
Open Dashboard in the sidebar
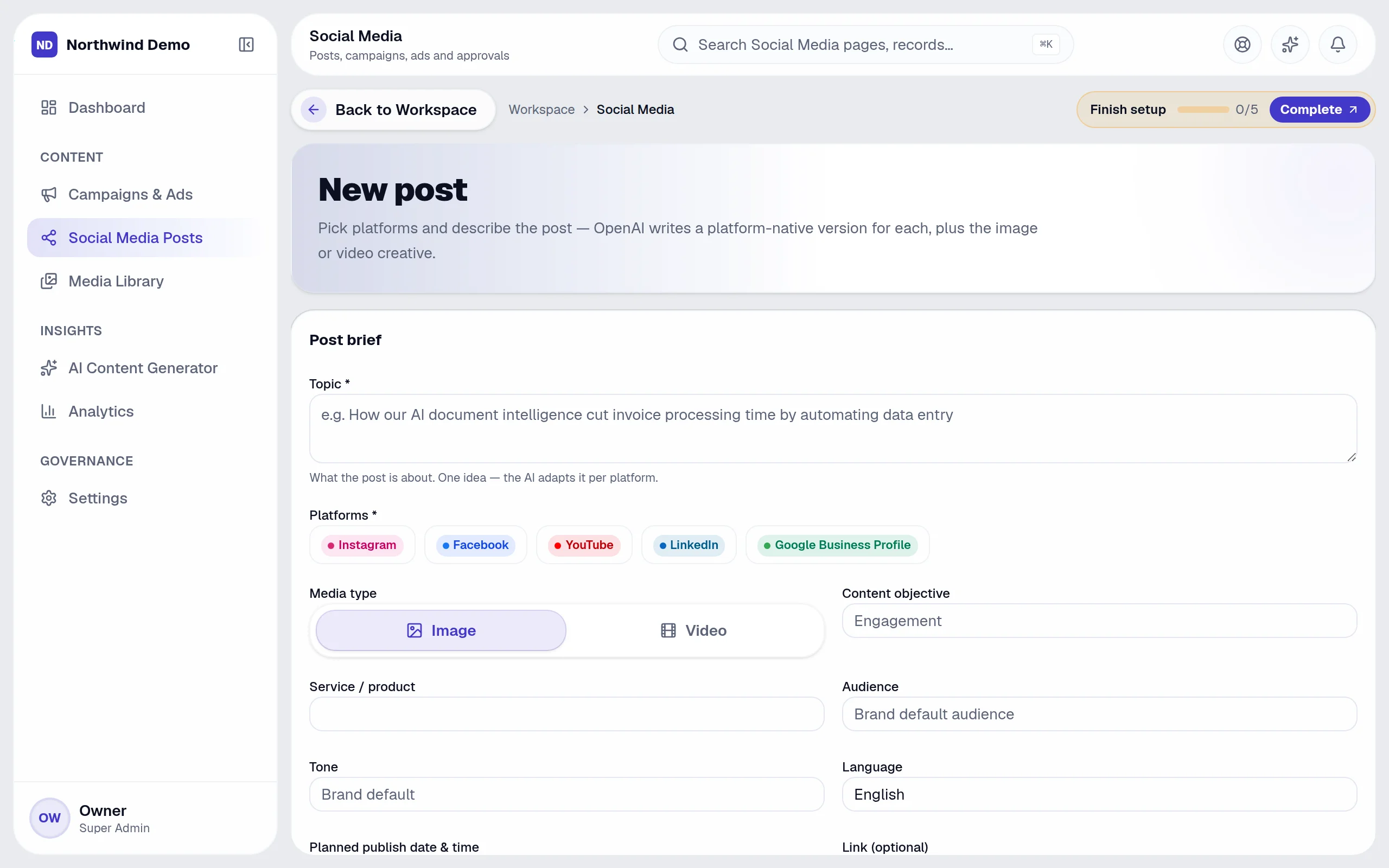[x=145, y=107]
